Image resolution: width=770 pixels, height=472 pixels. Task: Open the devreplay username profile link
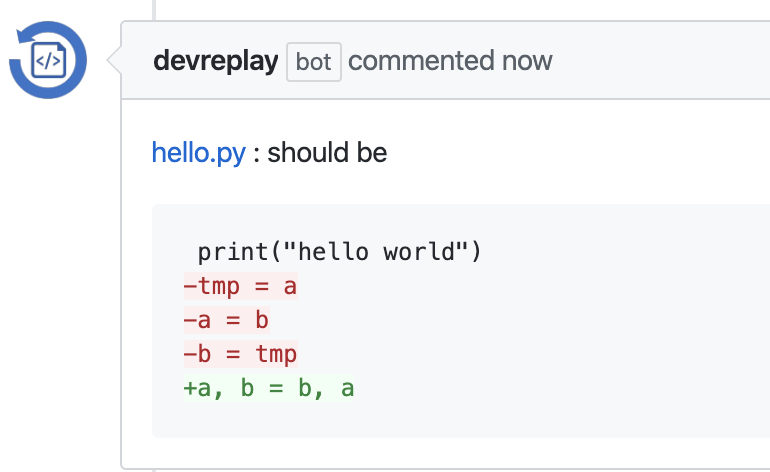click(x=215, y=61)
